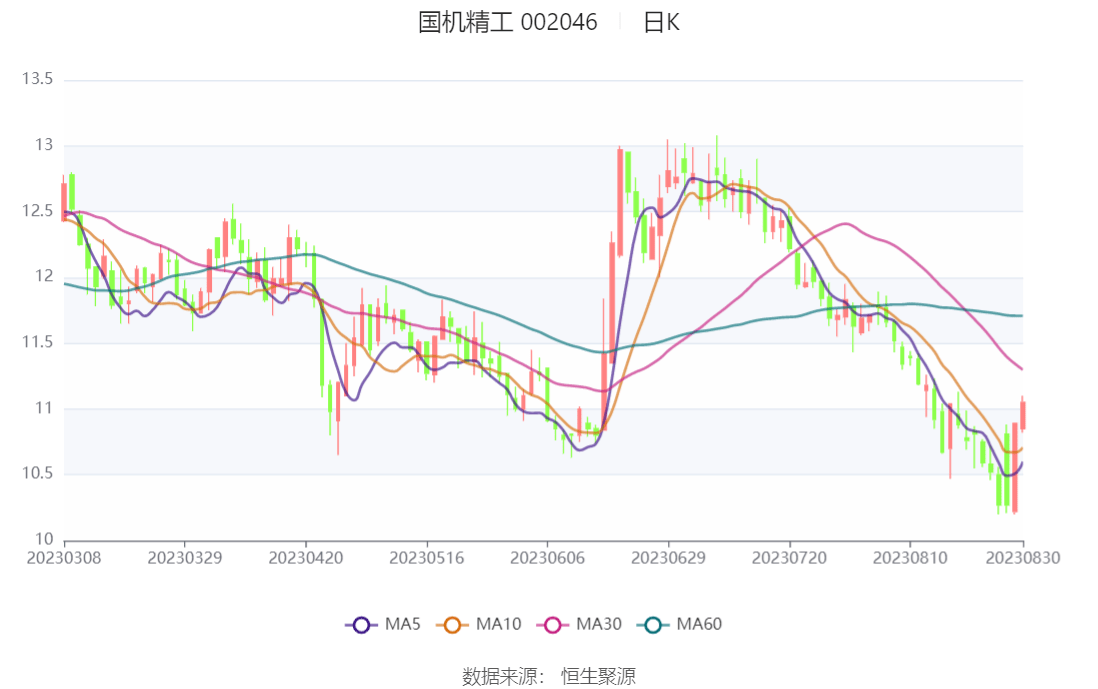Screen dimensions: 1098x689
Task: Click the 20230629 date label on x-axis
Action: click(669, 557)
